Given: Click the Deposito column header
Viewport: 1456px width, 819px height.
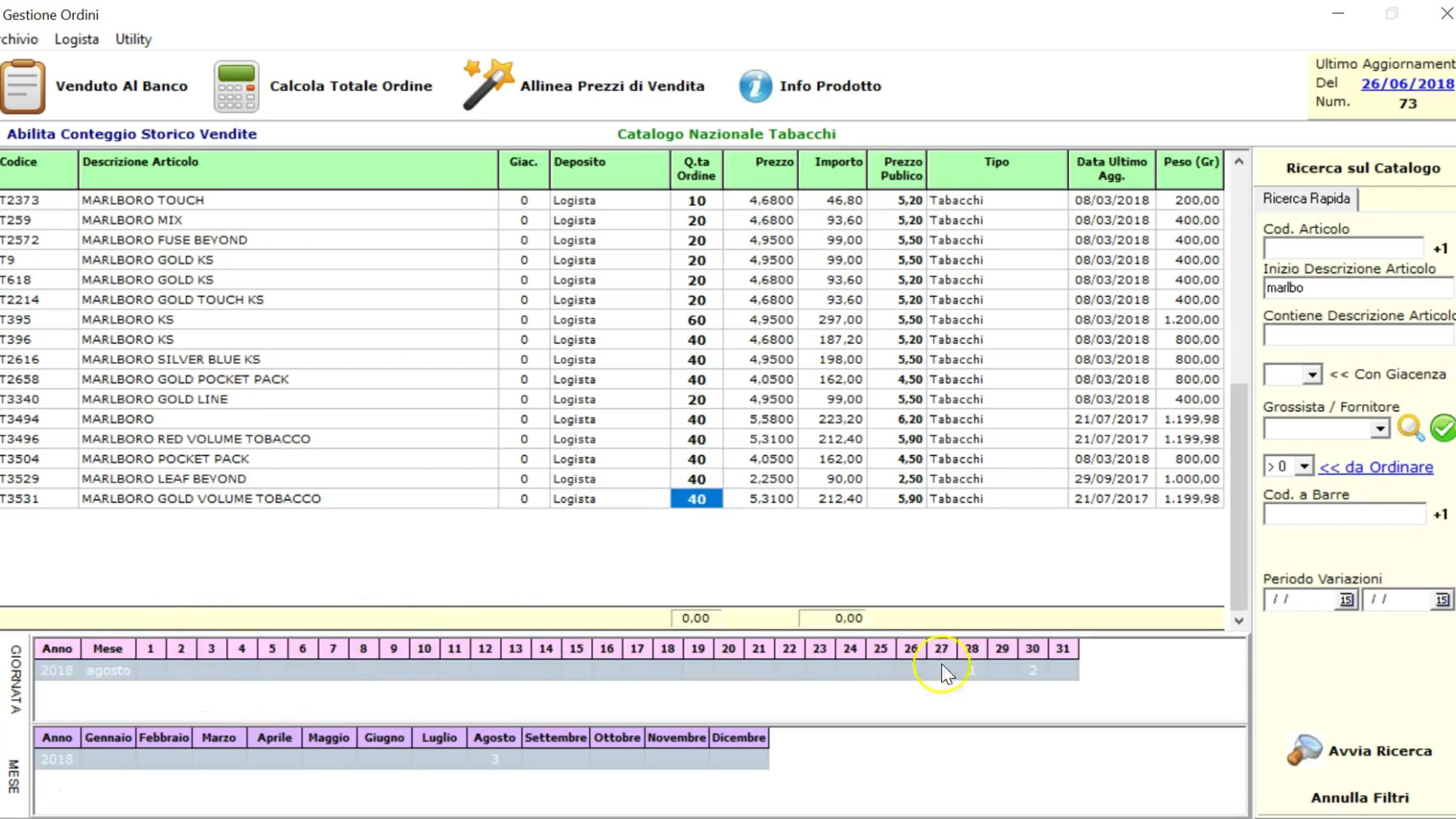Looking at the screenshot, I should pos(610,169).
